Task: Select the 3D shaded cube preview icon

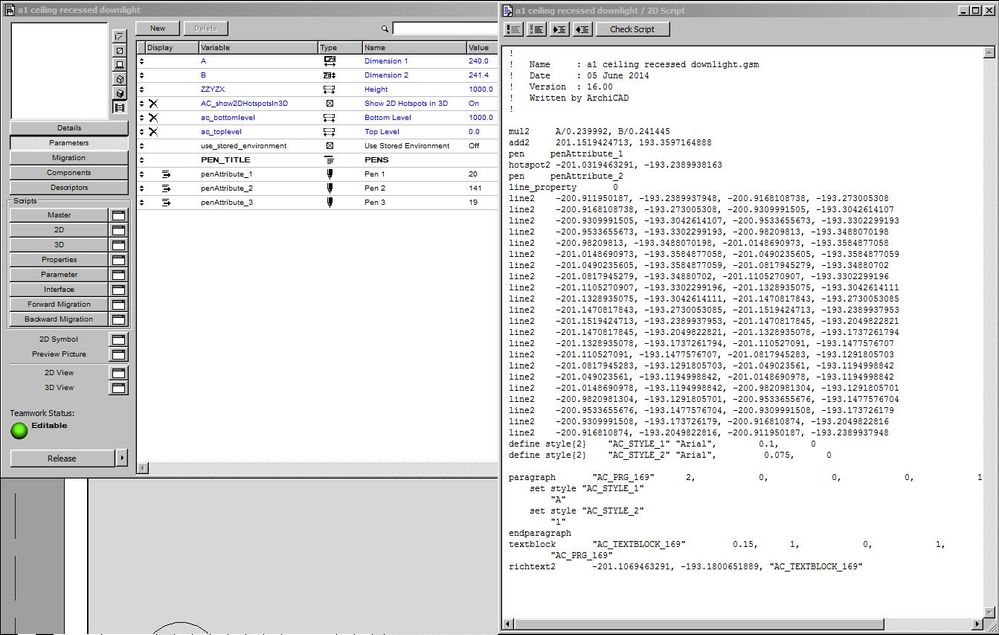Action: [119, 93]
